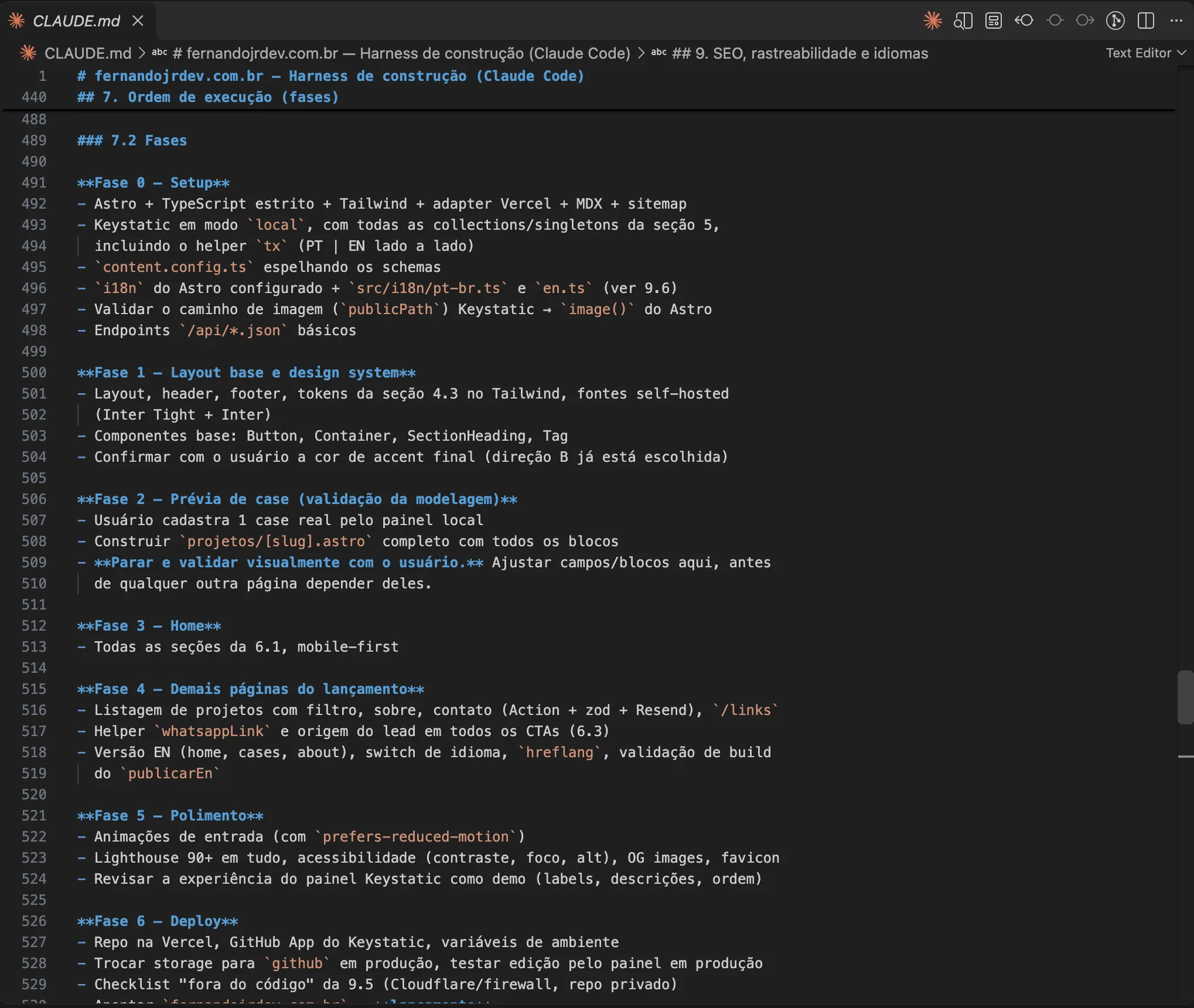Click the 'Fase 0 – Setup' heading
The image size is (1194, 1008).
pyautogui.click(x=153, y=183)
